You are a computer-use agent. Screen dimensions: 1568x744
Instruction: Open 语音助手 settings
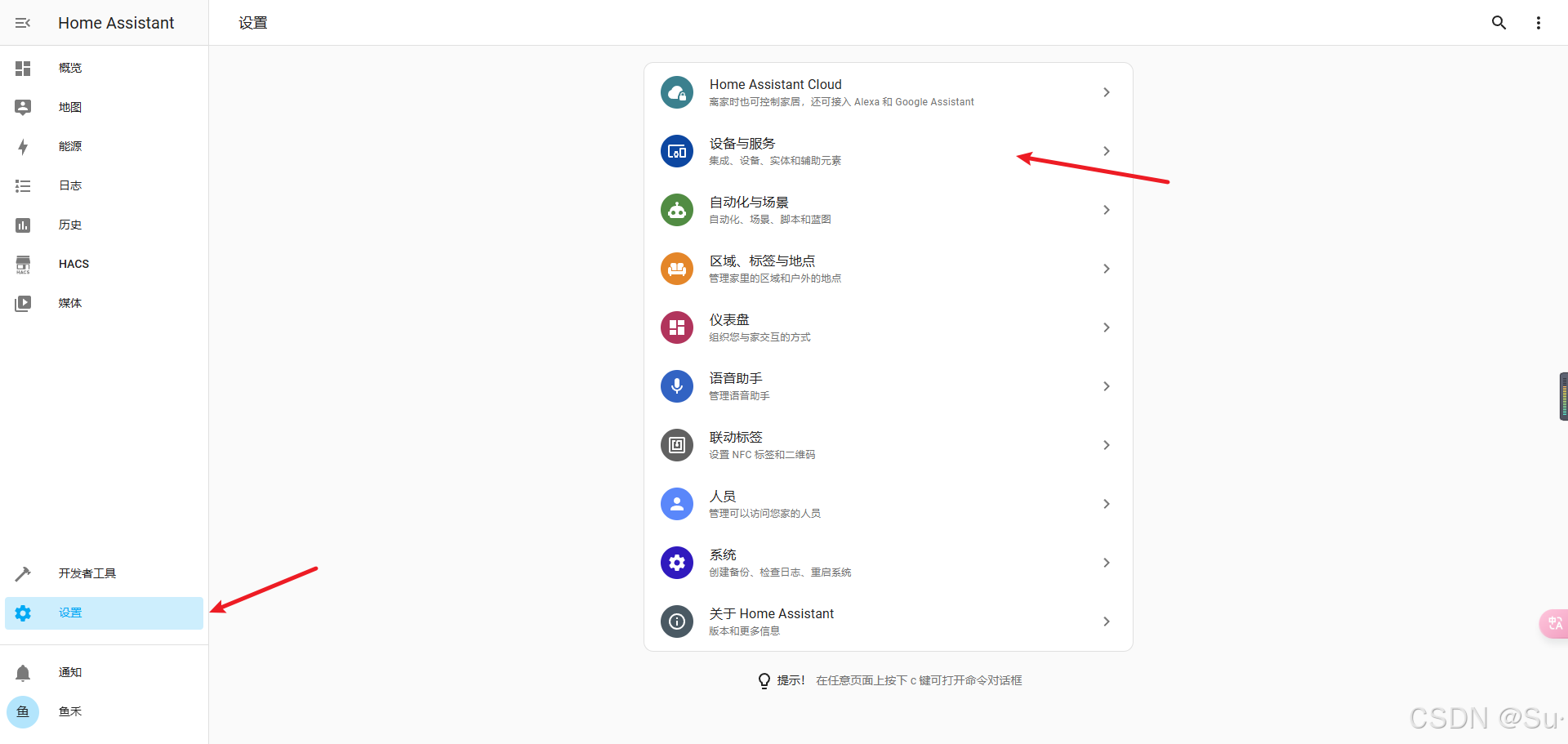(x=888, y=386)
